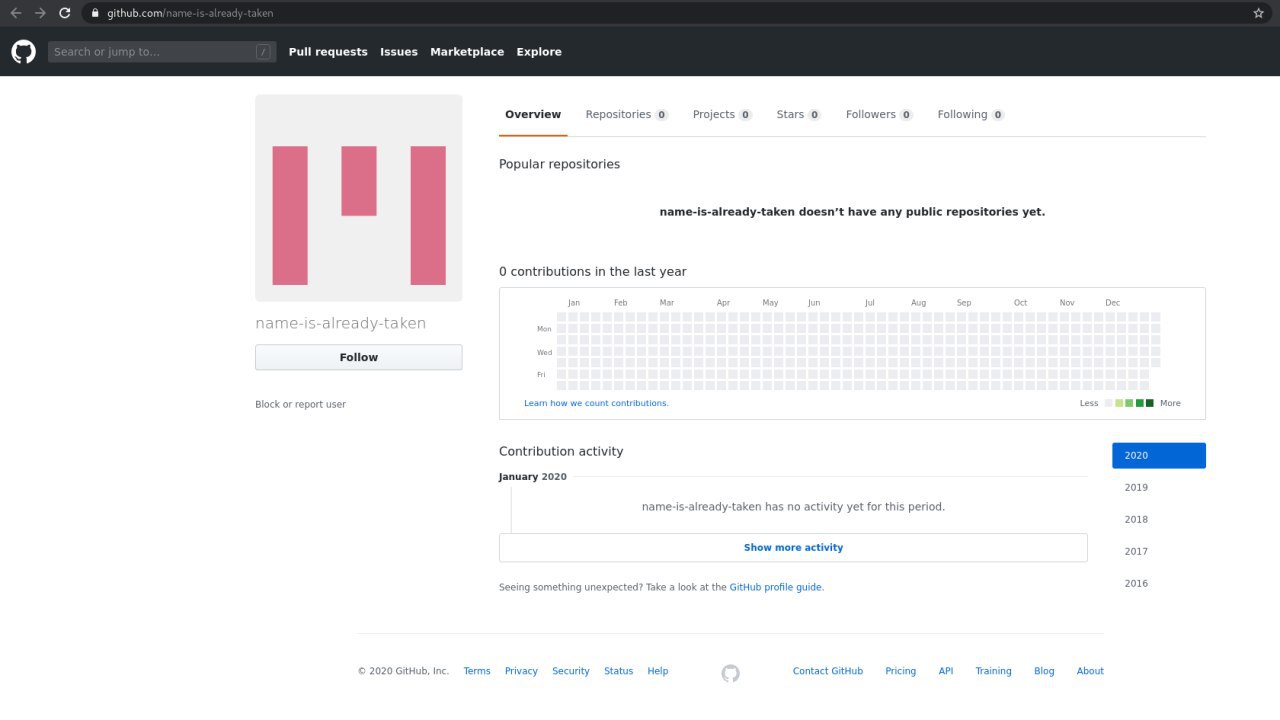Viewport: 1280px width, 720px height.
Task: Click the footer GitHub mark icon
Action: [731, 673]
